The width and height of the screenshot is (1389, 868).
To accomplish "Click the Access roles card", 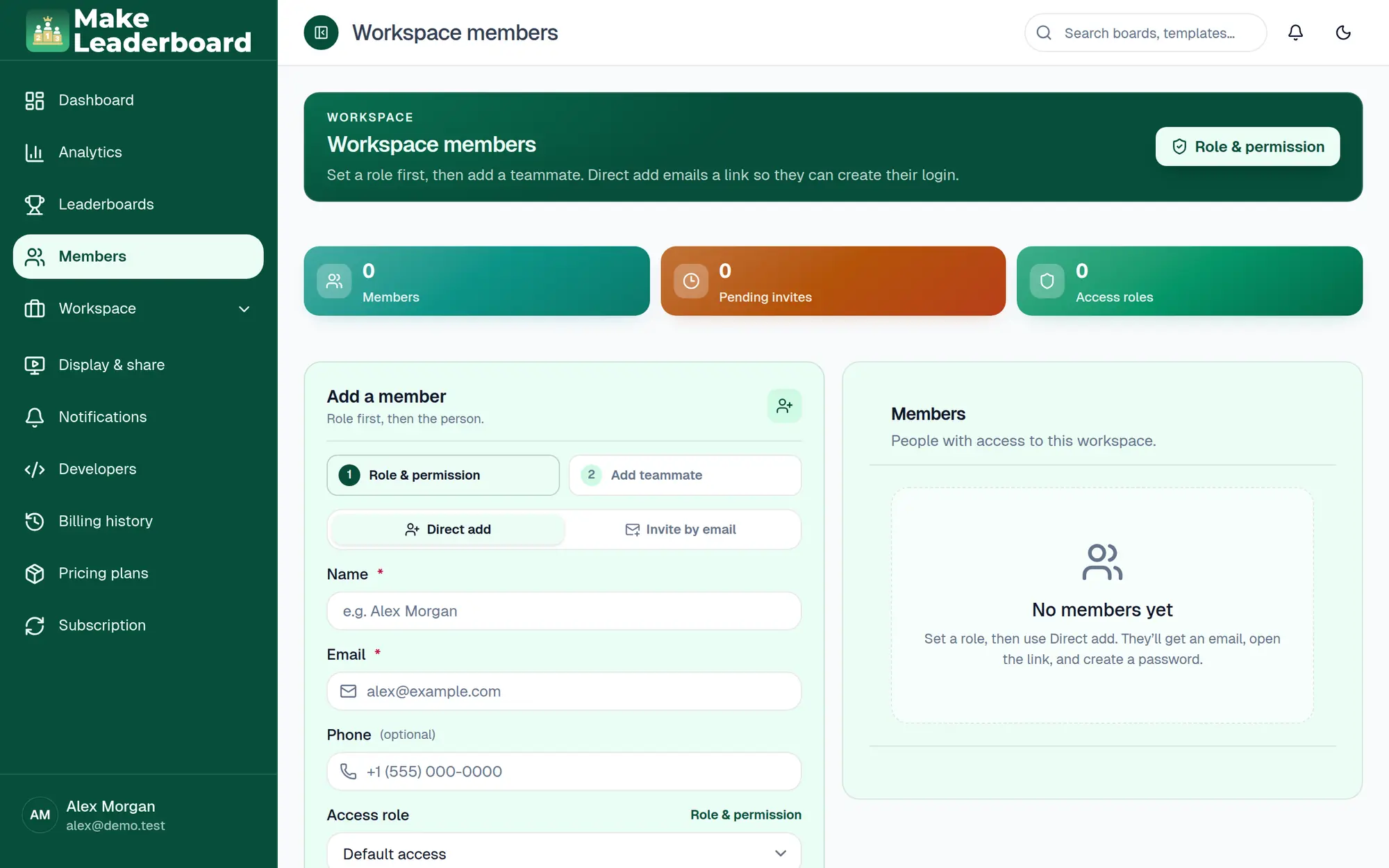I will 1189,281.
